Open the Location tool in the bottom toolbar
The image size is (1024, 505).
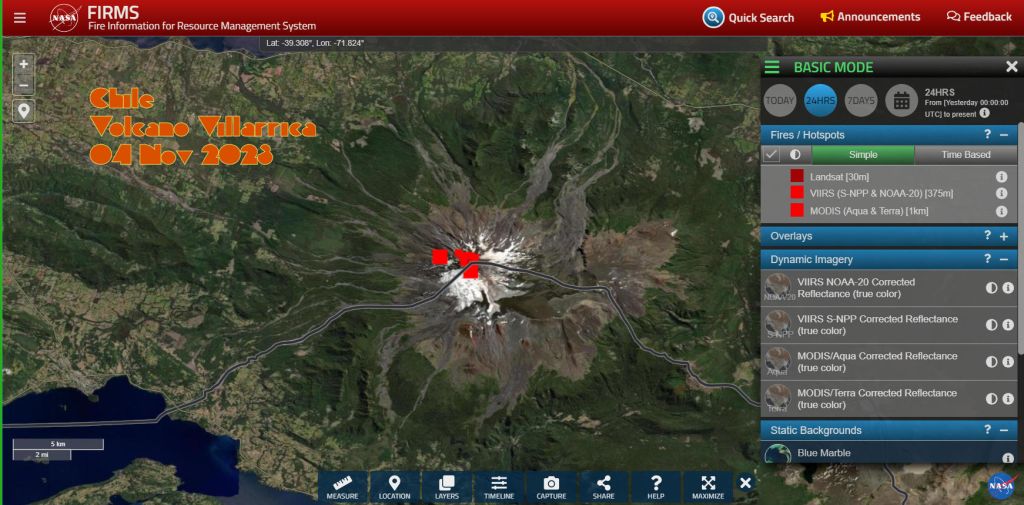tap(394, 487)
